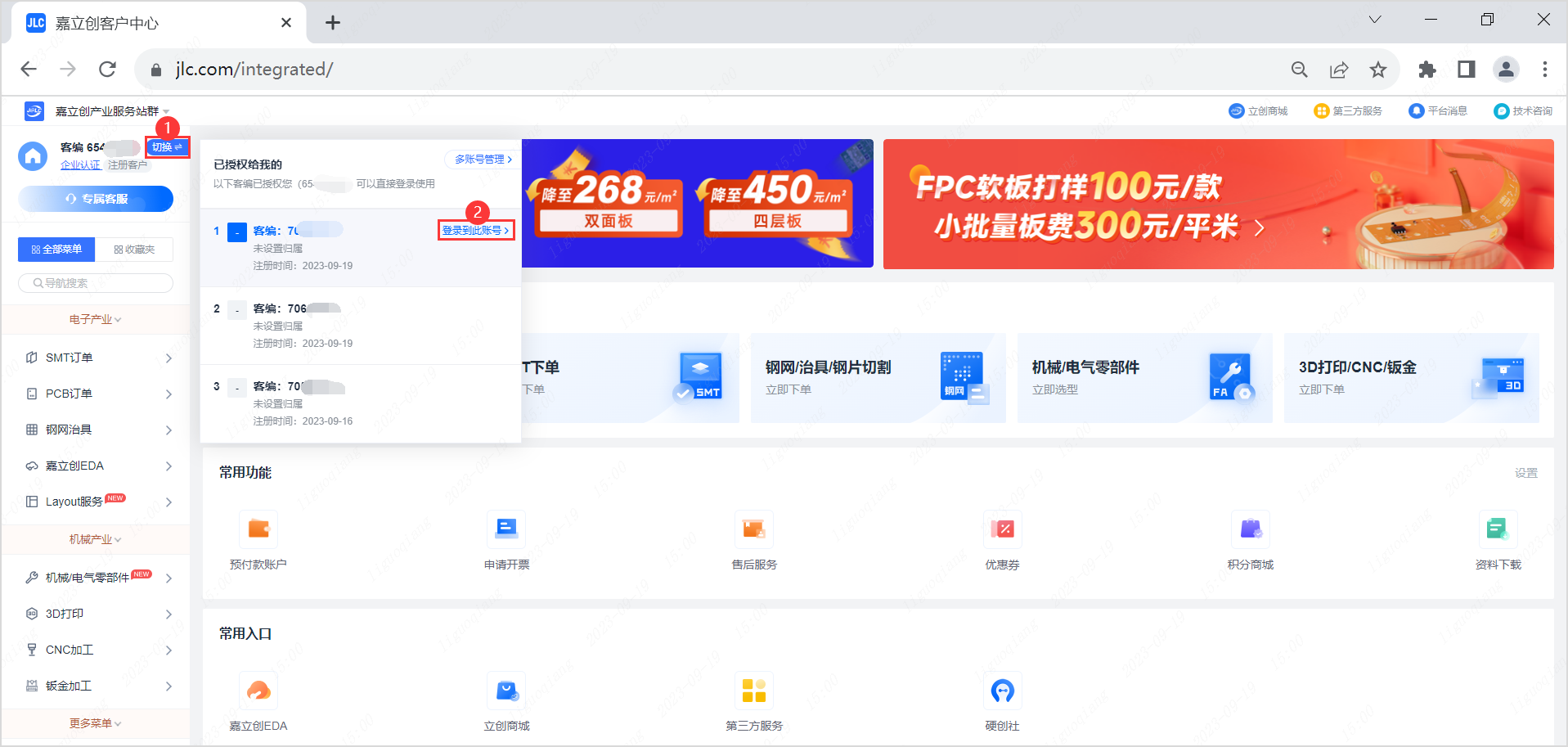Screen dimensions: 1568x747
Task: Click the 积分商城 icon
Action: [x=1250, y=529]
